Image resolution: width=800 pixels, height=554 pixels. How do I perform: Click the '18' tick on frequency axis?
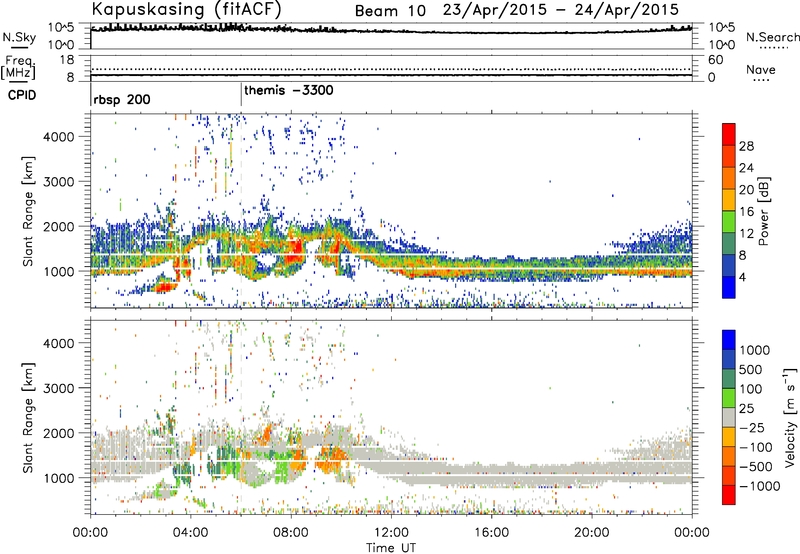pos(67,60)
